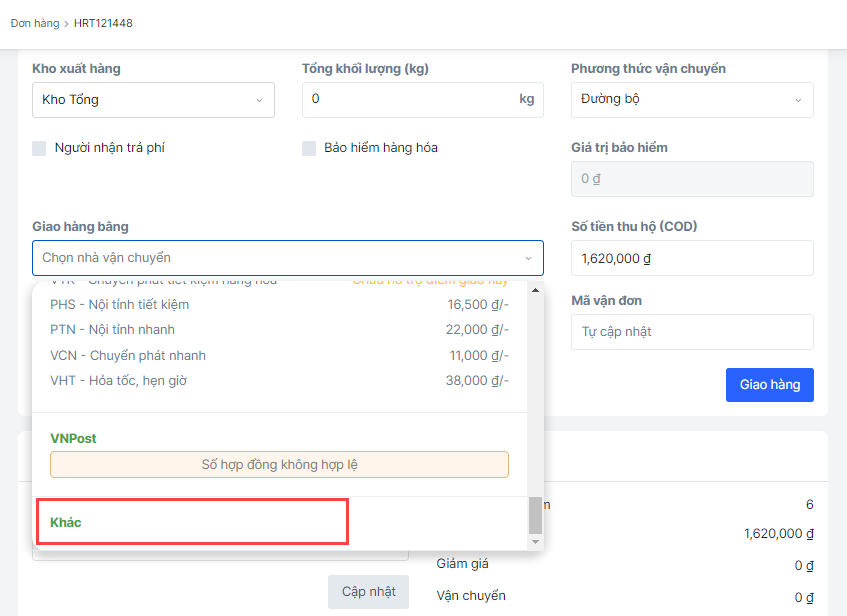Expand the Đường bộ shipping method dropdown
This screenshot has width=847, height=616.
pyautogui.click(x=691, y=100)
